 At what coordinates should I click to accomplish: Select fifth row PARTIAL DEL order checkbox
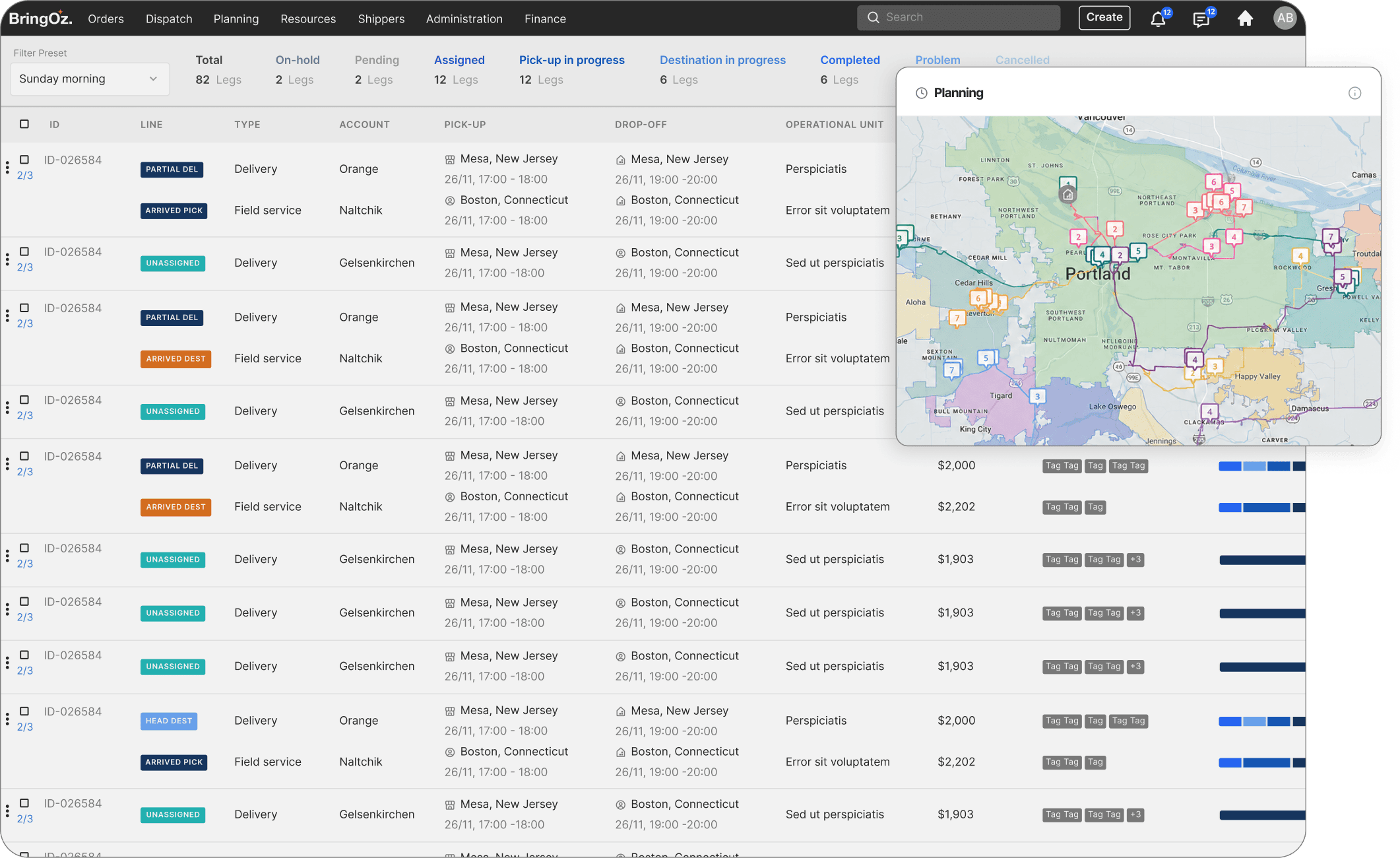(24, 456)
